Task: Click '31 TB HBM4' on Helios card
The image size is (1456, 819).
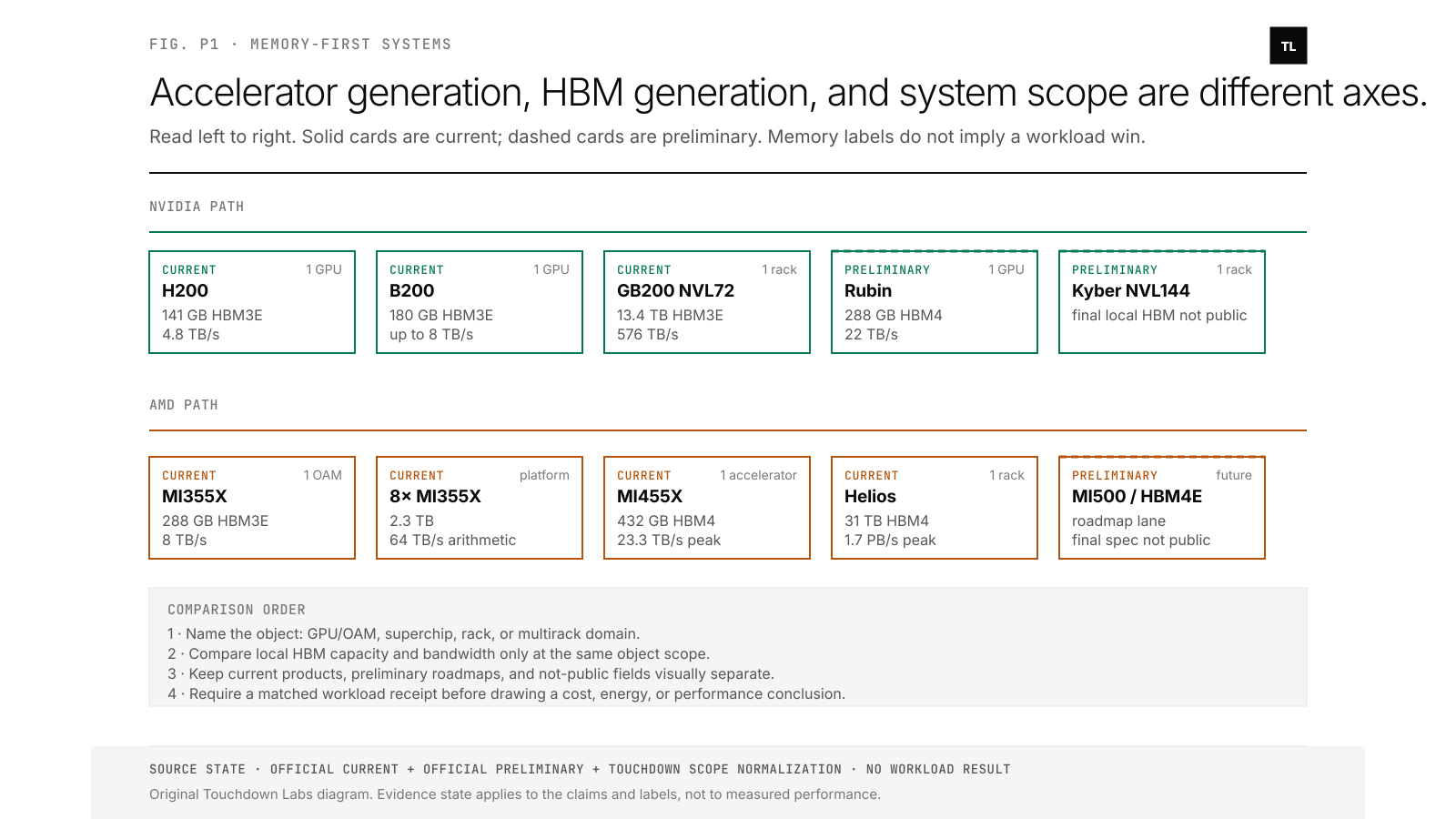Action: [x=886, y=521]
